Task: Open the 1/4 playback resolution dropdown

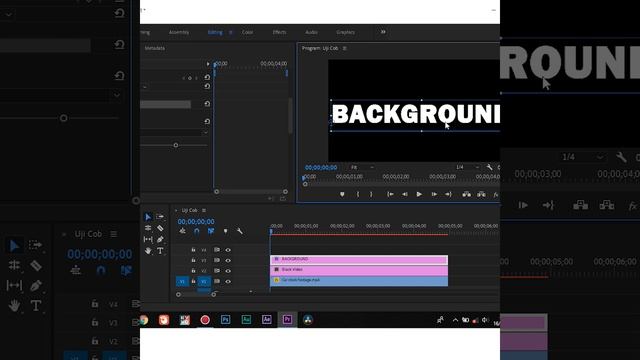Action: click(x=467, y=167)
